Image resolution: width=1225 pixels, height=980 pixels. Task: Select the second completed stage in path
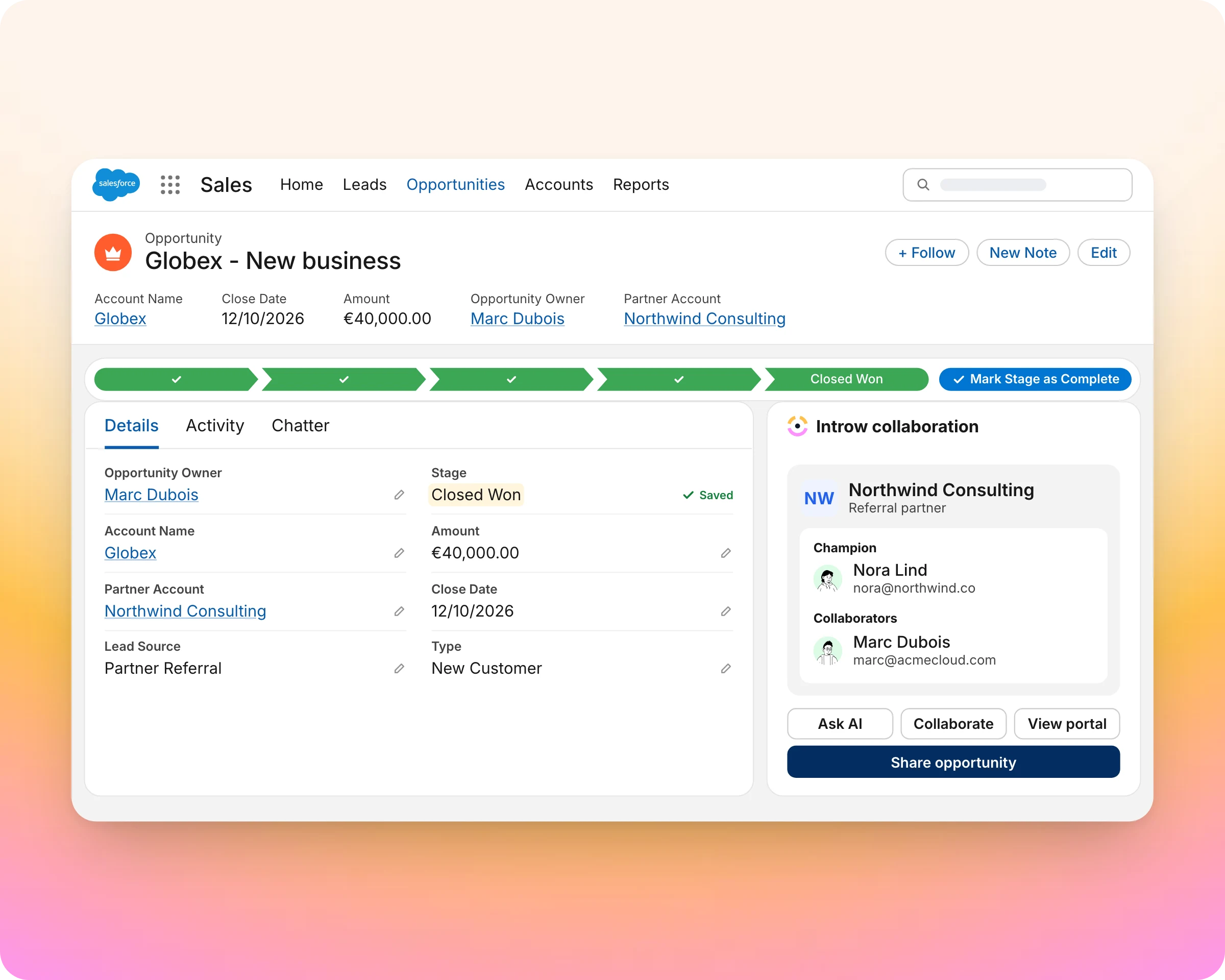344,379
